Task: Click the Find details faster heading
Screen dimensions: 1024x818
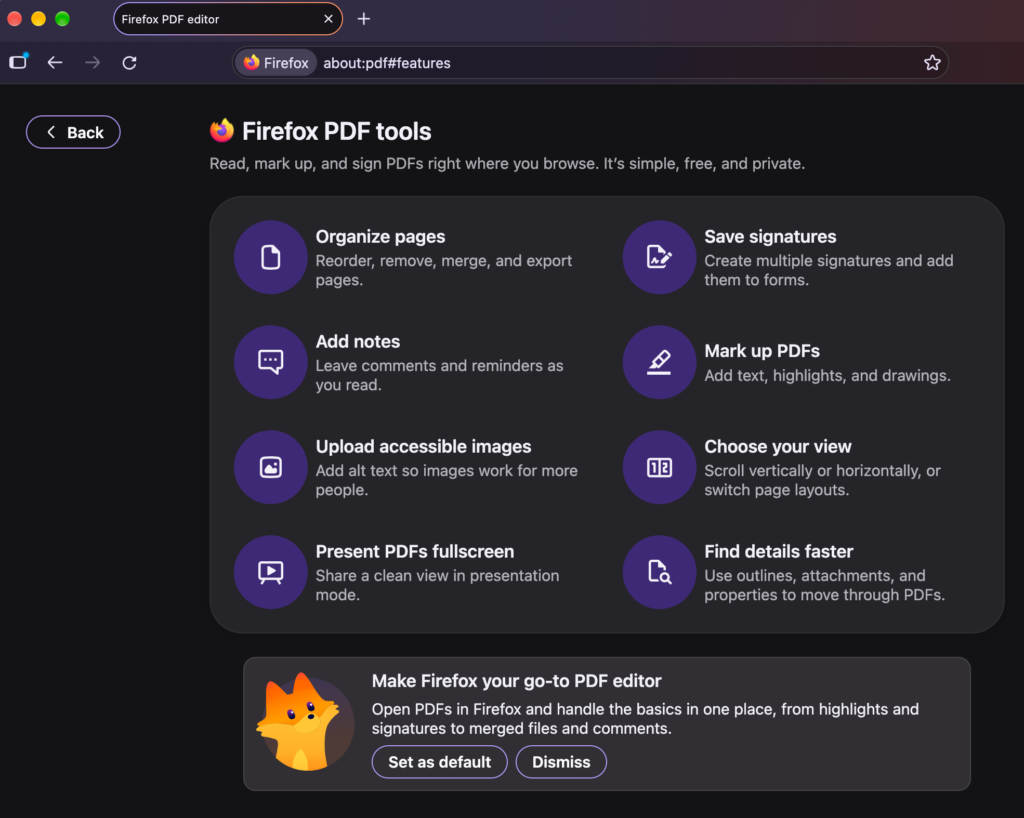Action: click(x=778, y=552)
